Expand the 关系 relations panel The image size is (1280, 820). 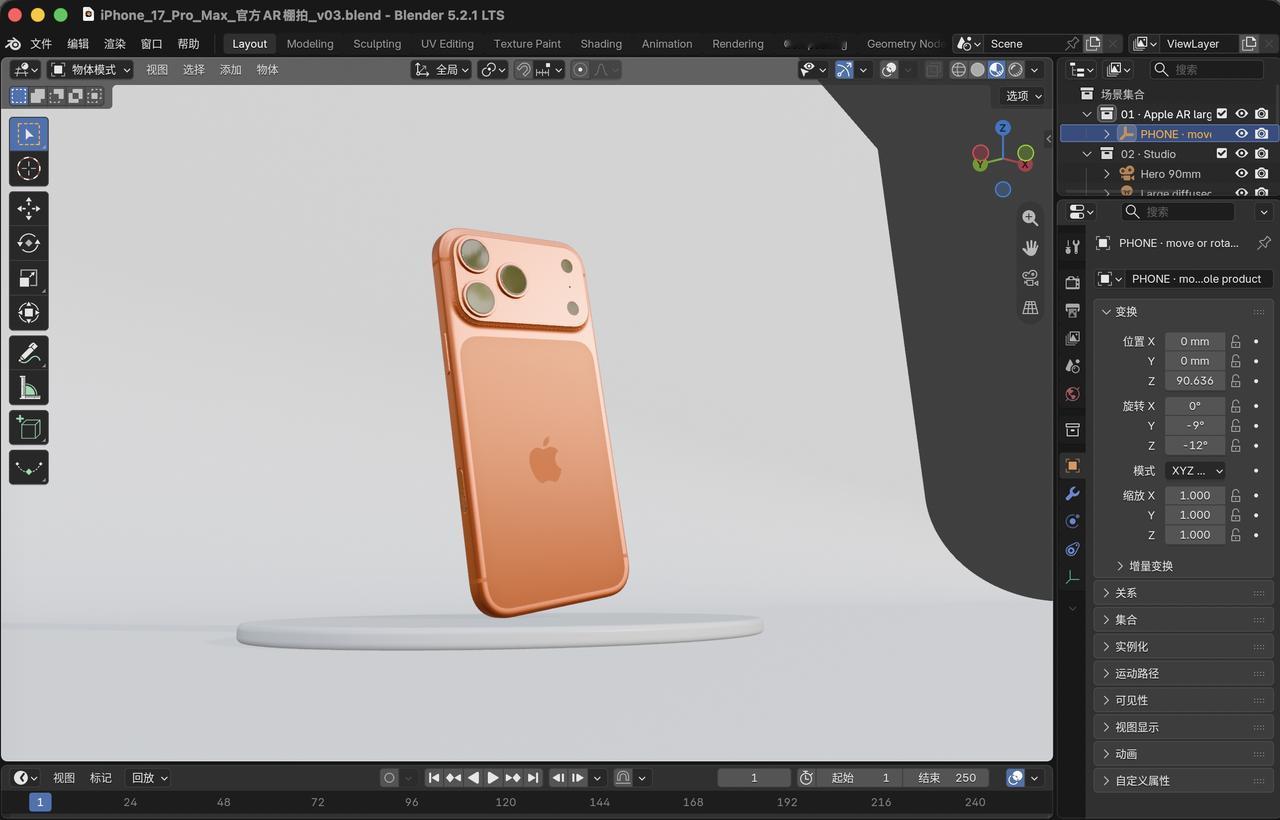pyautogui.click(x=1107, y=593)
